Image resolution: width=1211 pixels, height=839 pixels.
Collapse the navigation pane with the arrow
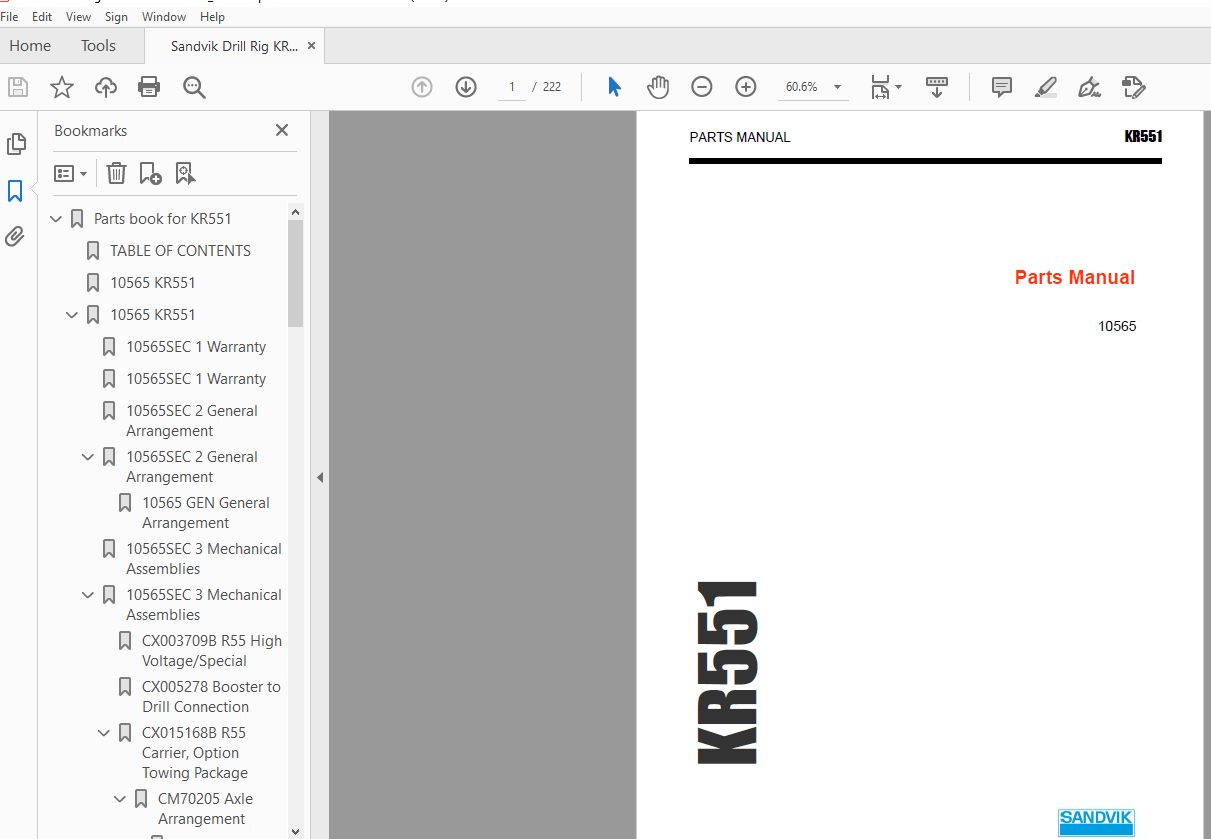320,478
